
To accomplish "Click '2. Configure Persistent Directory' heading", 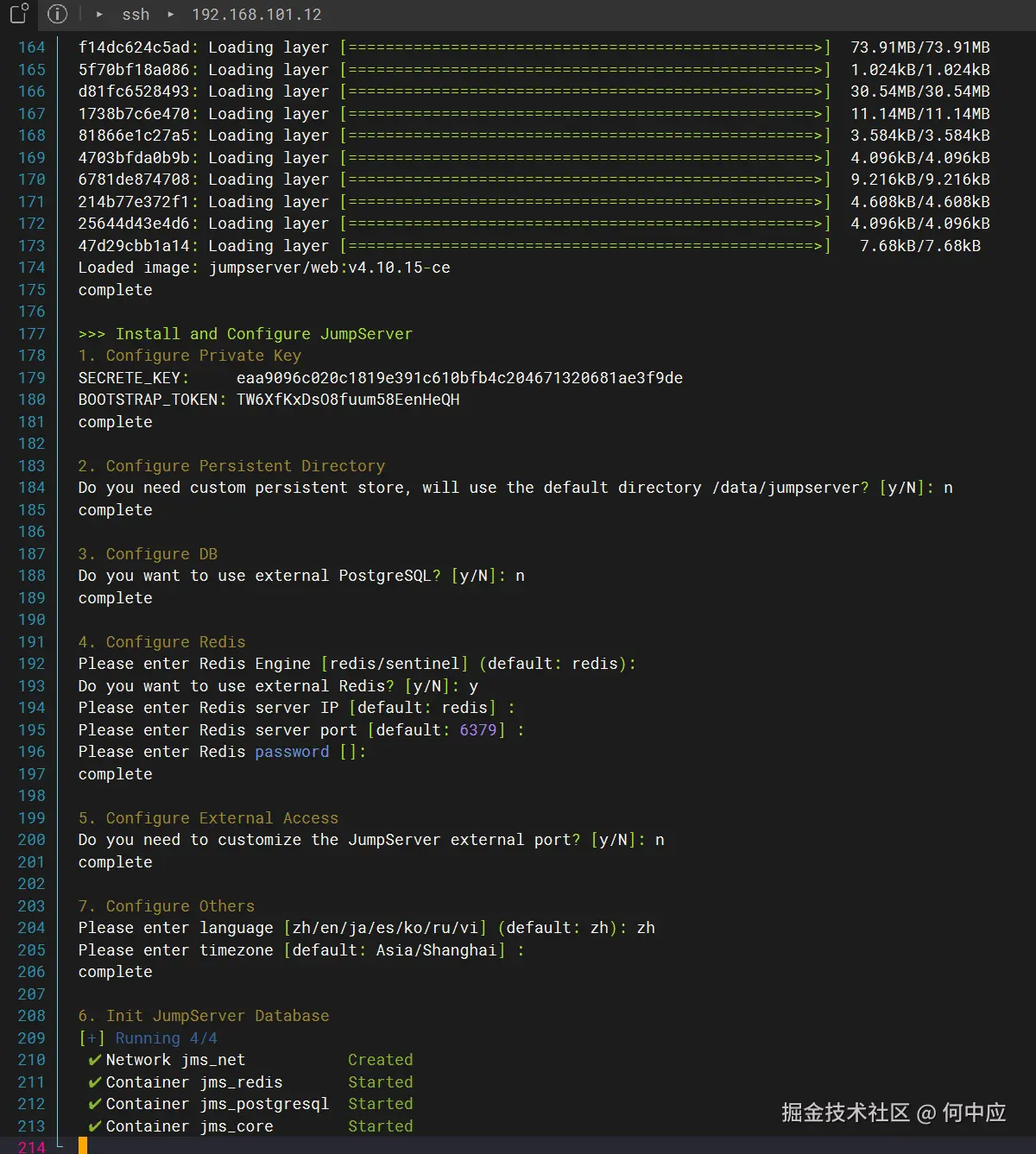I will coord(231,466).
